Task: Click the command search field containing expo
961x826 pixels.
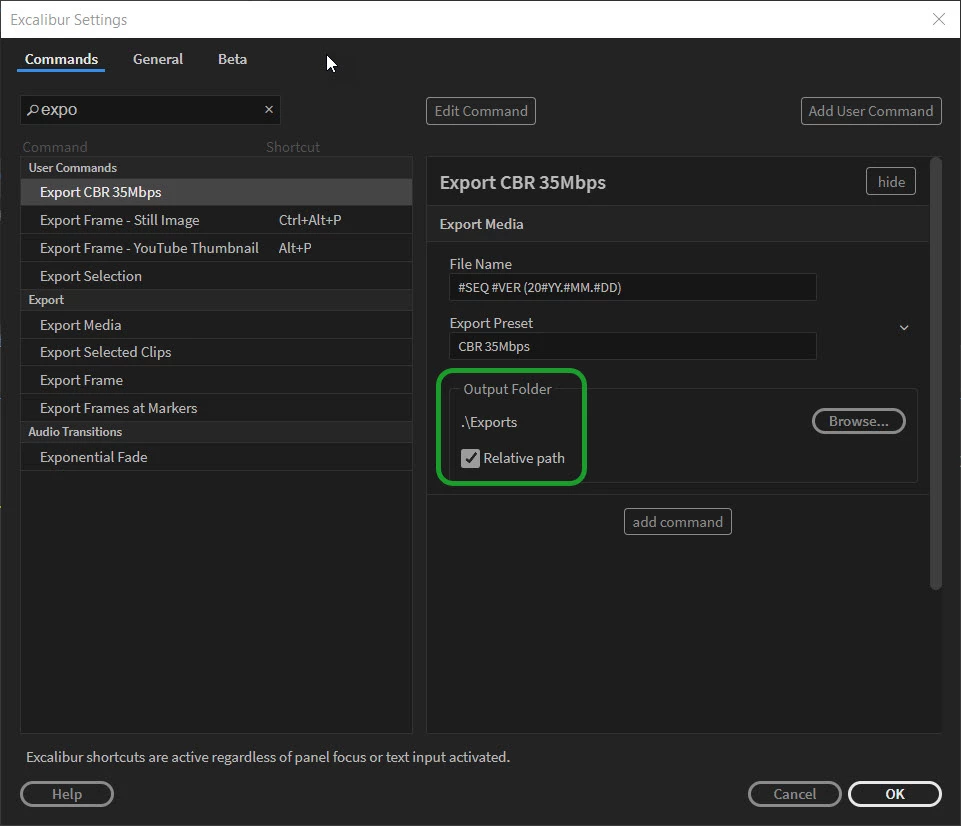Action: point(150,110)
